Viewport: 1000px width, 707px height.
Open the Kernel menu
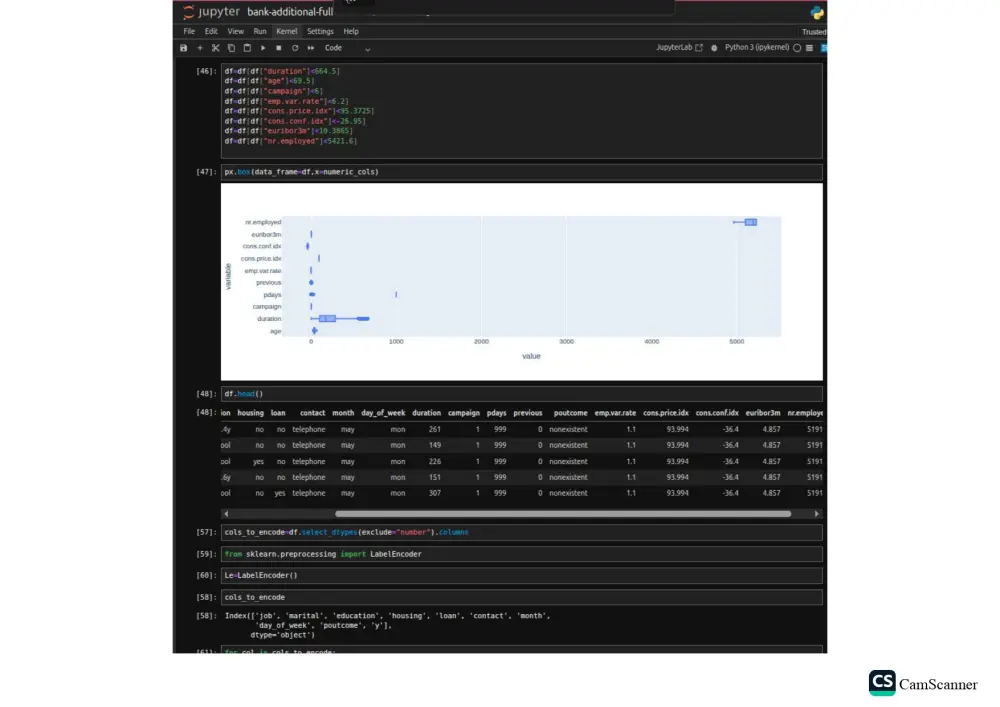tap(287, 31)
